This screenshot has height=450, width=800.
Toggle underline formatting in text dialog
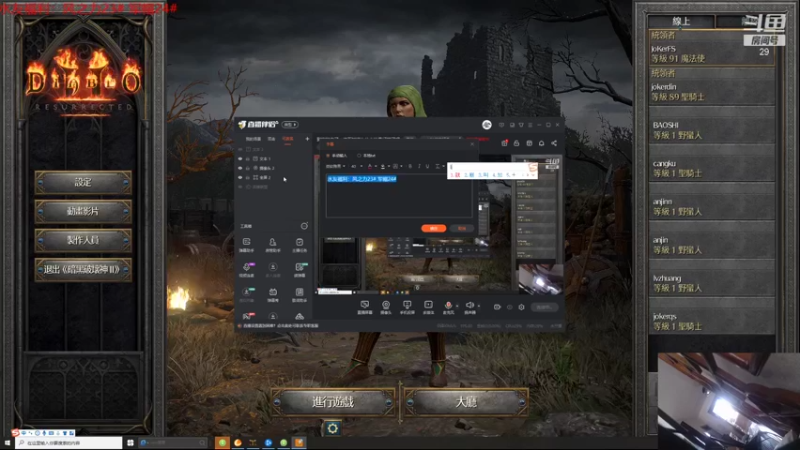428,166
